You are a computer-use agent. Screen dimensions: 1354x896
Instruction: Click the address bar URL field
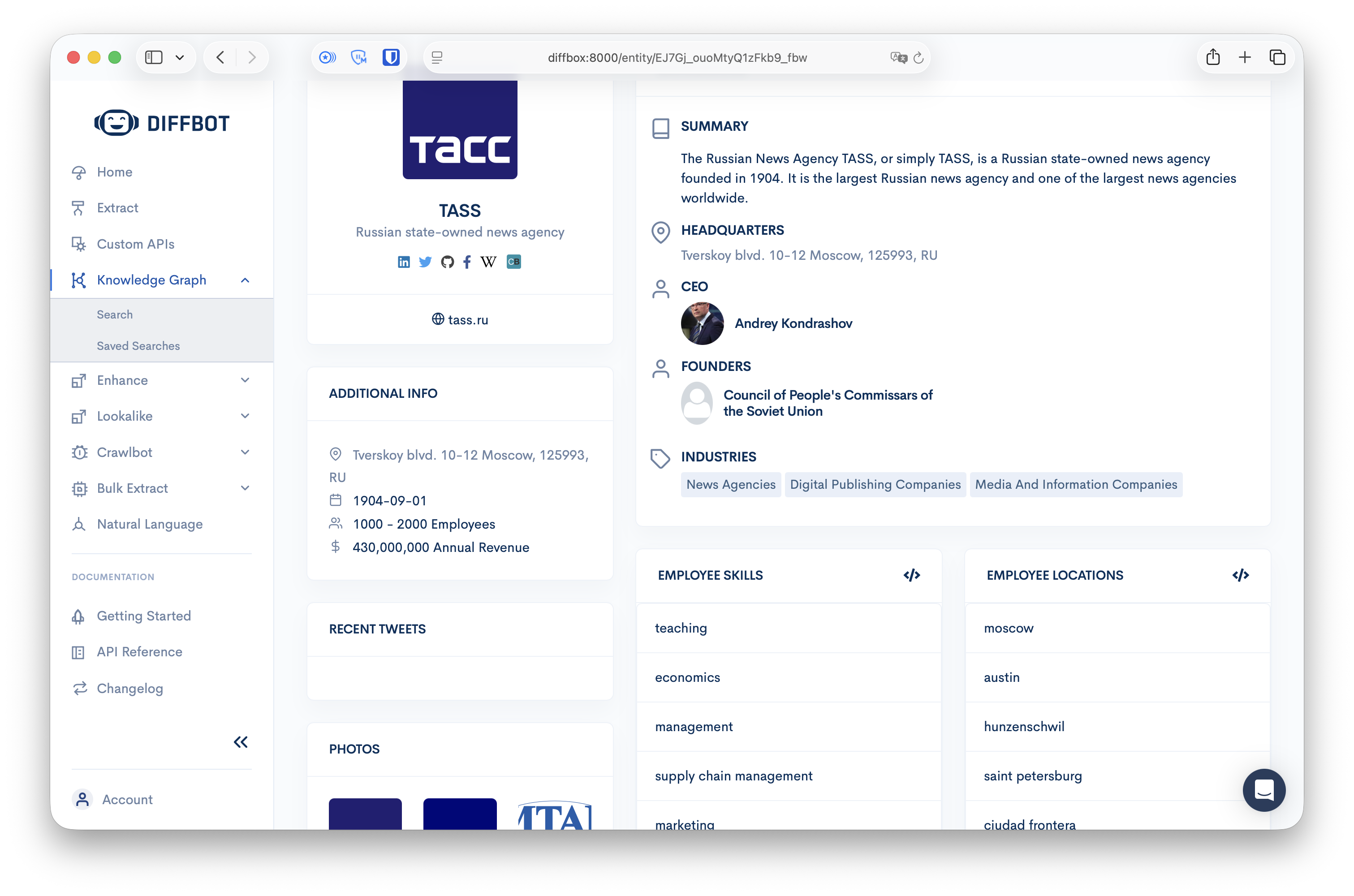pos(677,58)
